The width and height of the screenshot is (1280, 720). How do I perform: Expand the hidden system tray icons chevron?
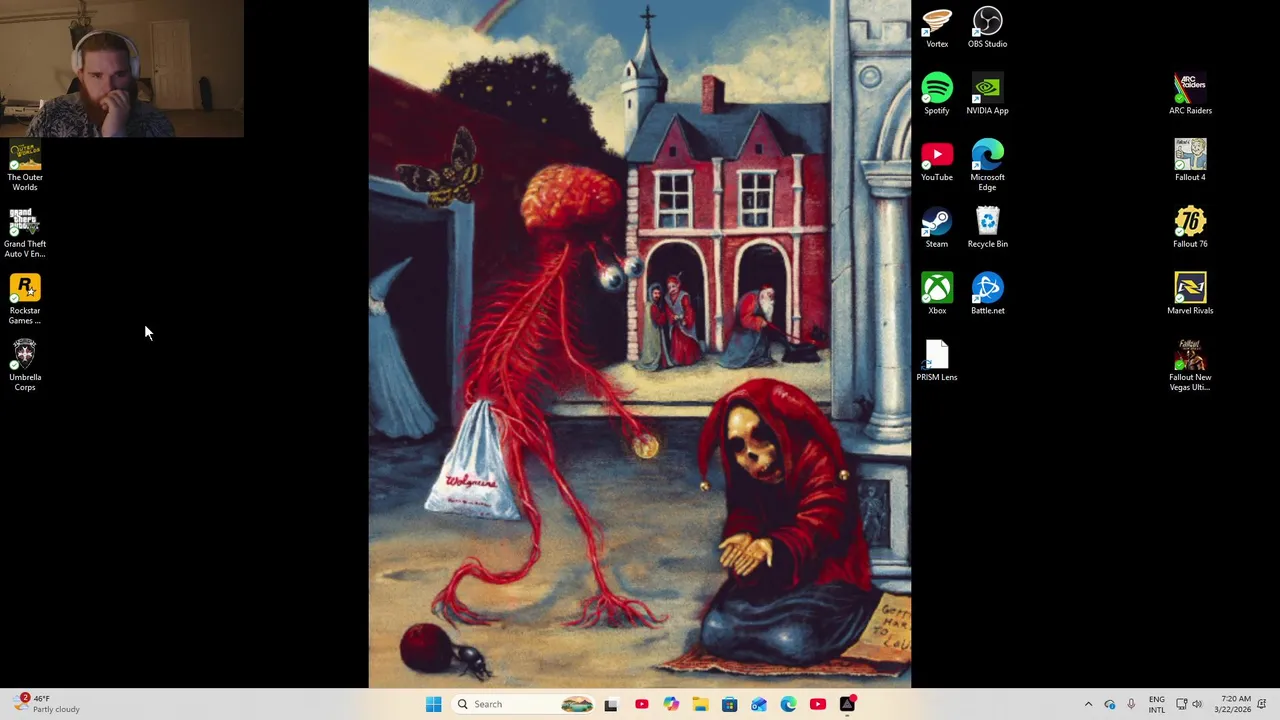tap(1088, 704)
